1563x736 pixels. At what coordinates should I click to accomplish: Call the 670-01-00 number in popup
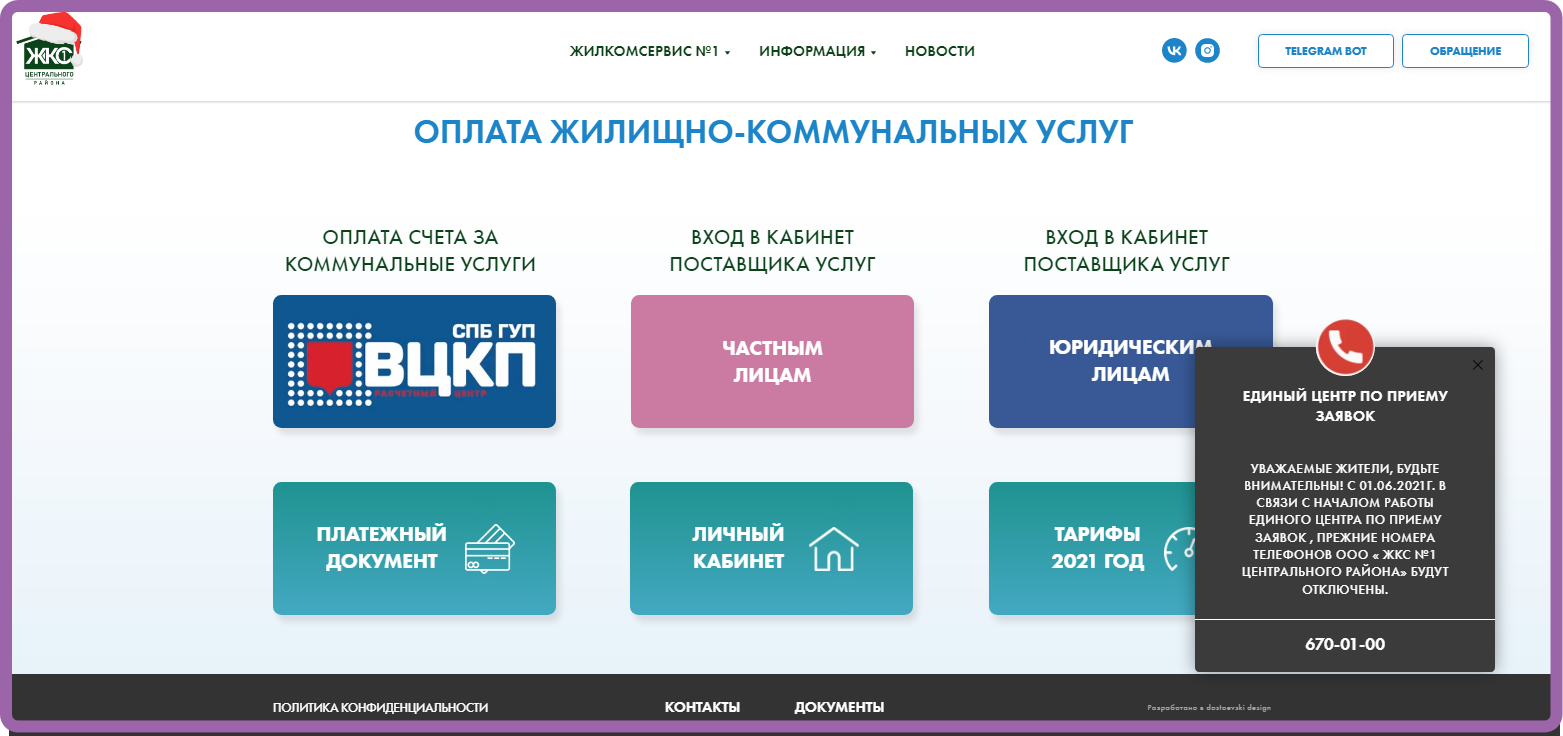tap(1345, 645)
